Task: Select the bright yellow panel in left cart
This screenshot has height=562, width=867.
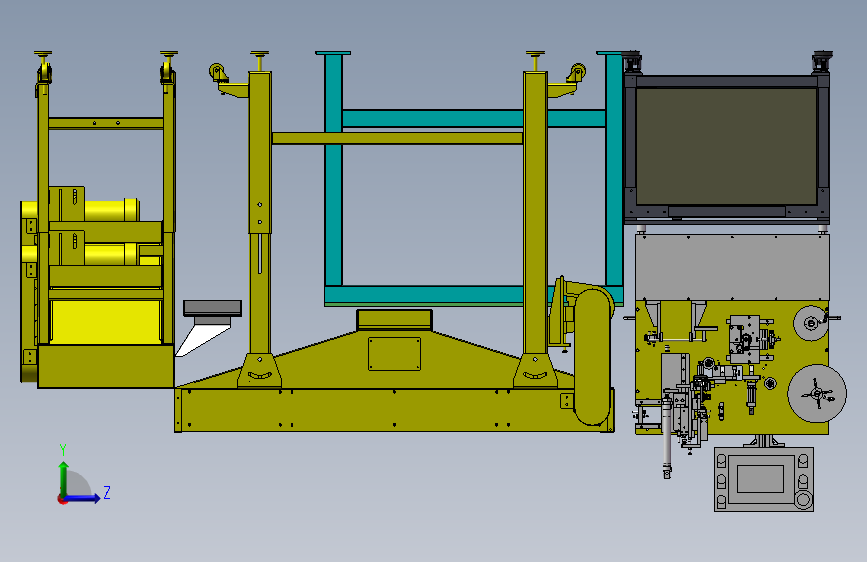Action: (x=106, y=322)
